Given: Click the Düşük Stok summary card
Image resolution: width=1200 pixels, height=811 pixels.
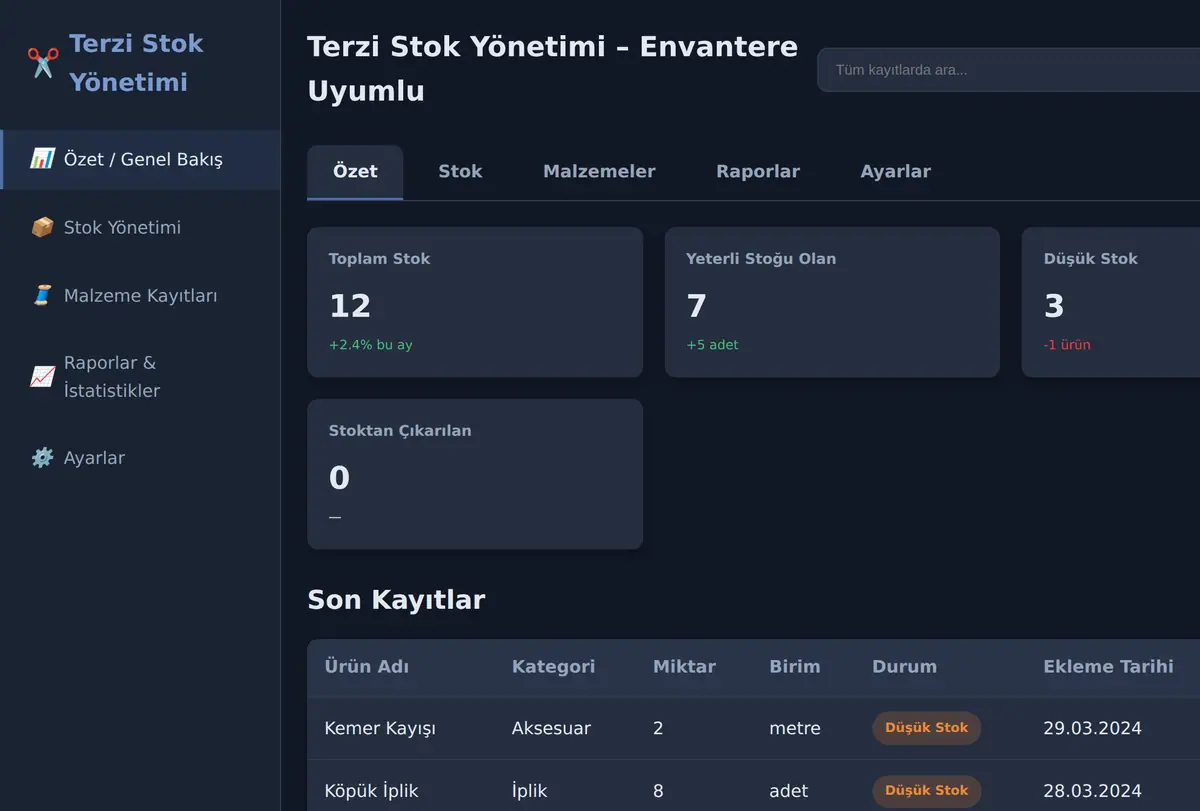Looking at the screenshot, I should click(1111, 302).
